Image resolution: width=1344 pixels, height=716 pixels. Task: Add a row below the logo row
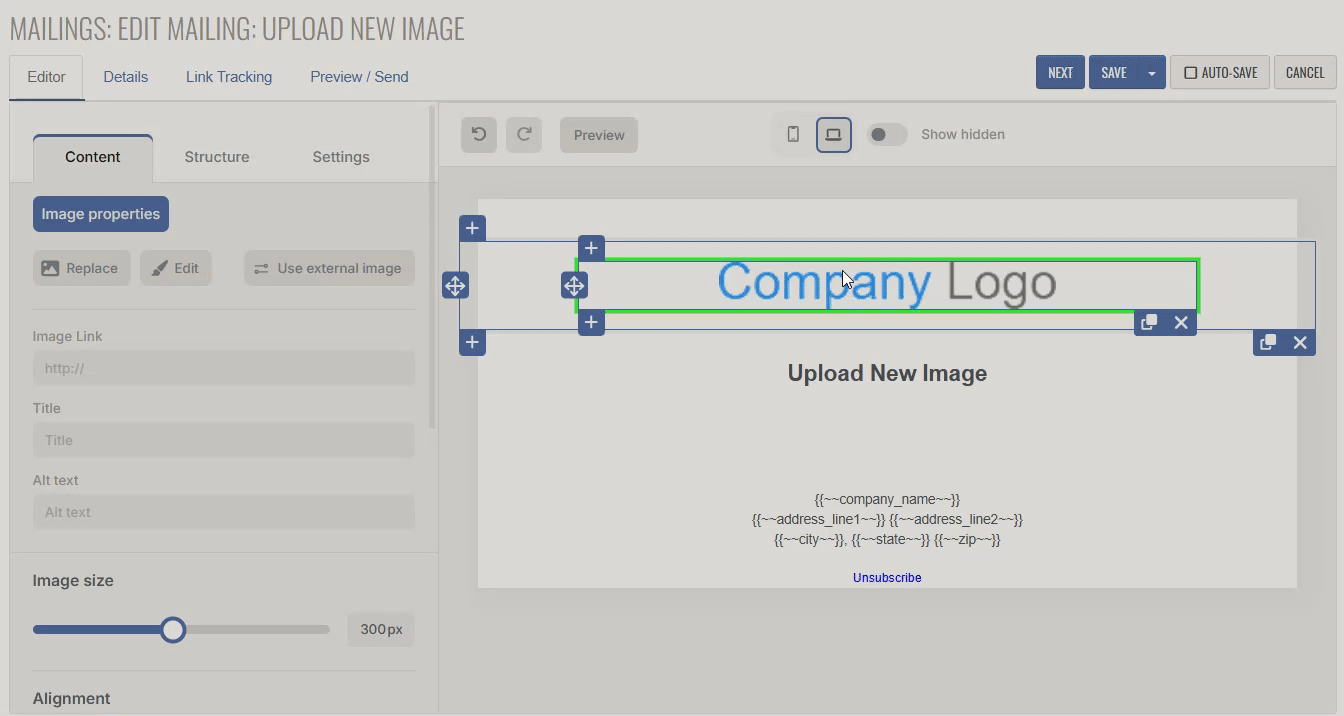[x=472, y=342]
